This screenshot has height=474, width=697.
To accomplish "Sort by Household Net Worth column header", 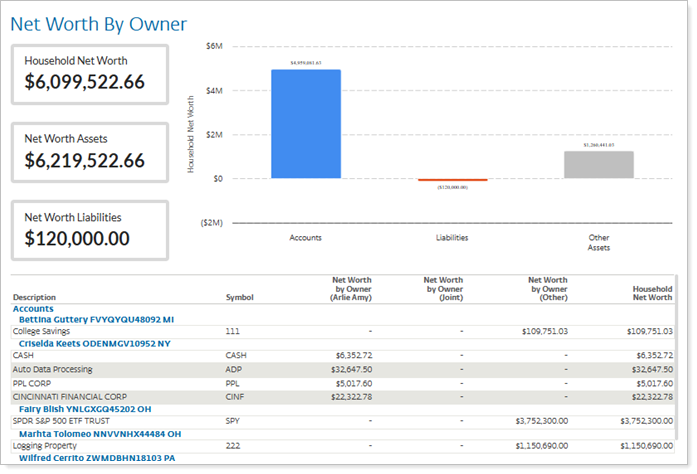I will click(x=652, y=293).
